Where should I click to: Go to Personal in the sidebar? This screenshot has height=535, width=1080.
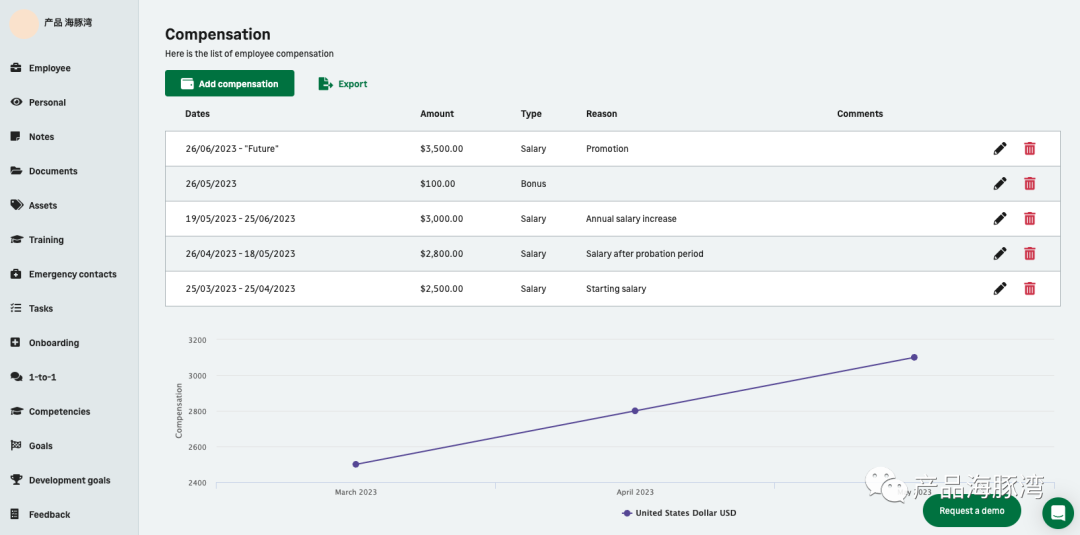[47, 102]
